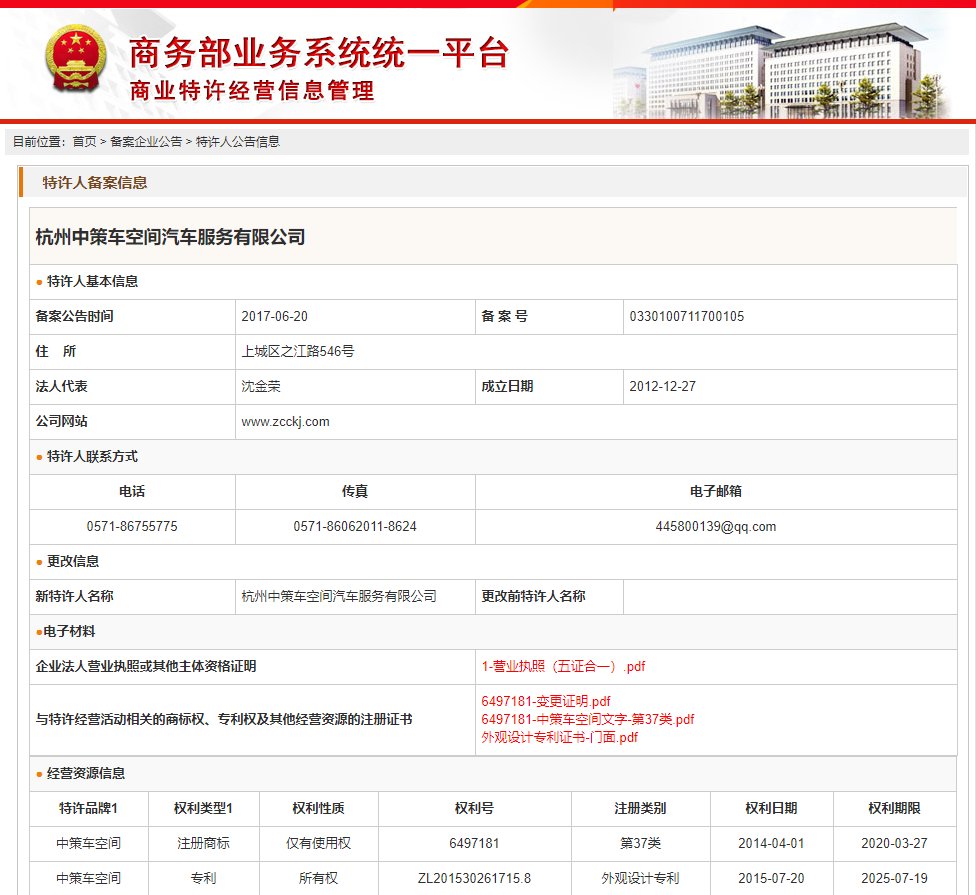Click the 更改信息 section label
This screenshot has width=976, height=895.
pyautogui.click(x=73, y=561)
